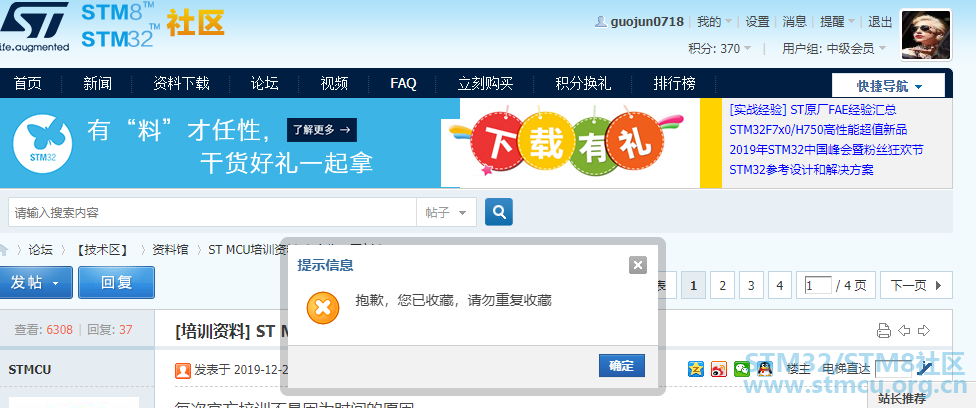976x408 pixels.
Task: Focus the 电梯直达 floor input
Action: [894, 369]
